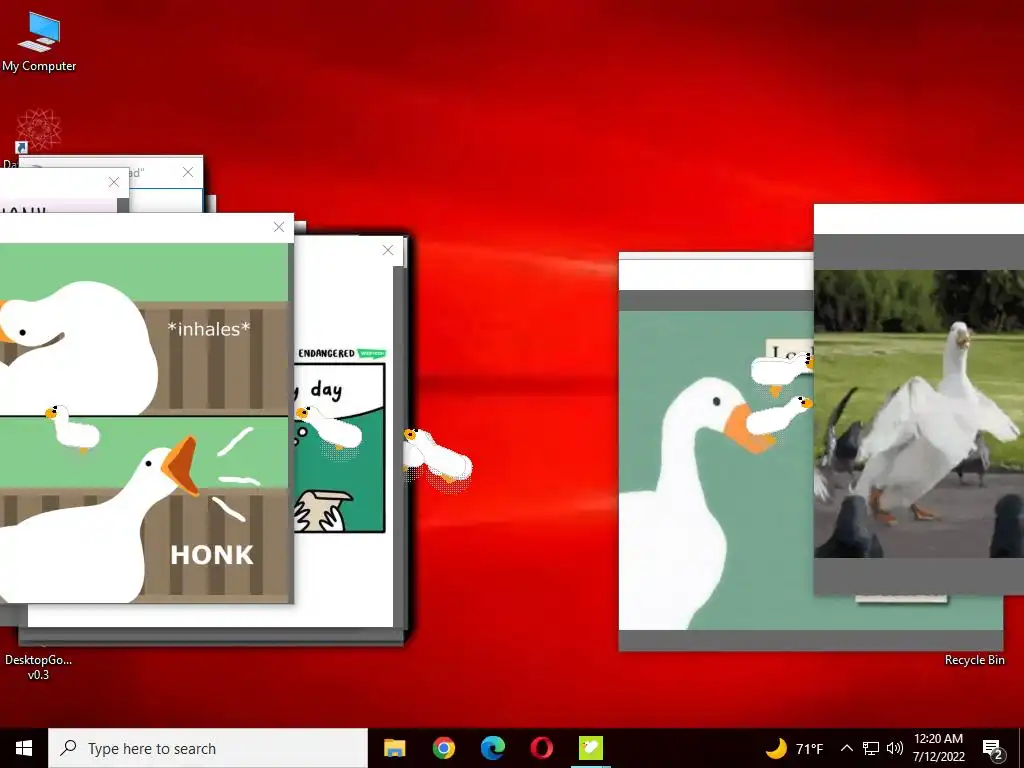Close the ENDANGERED comic window
The image size is (1024, 768).
click(388, 250)
